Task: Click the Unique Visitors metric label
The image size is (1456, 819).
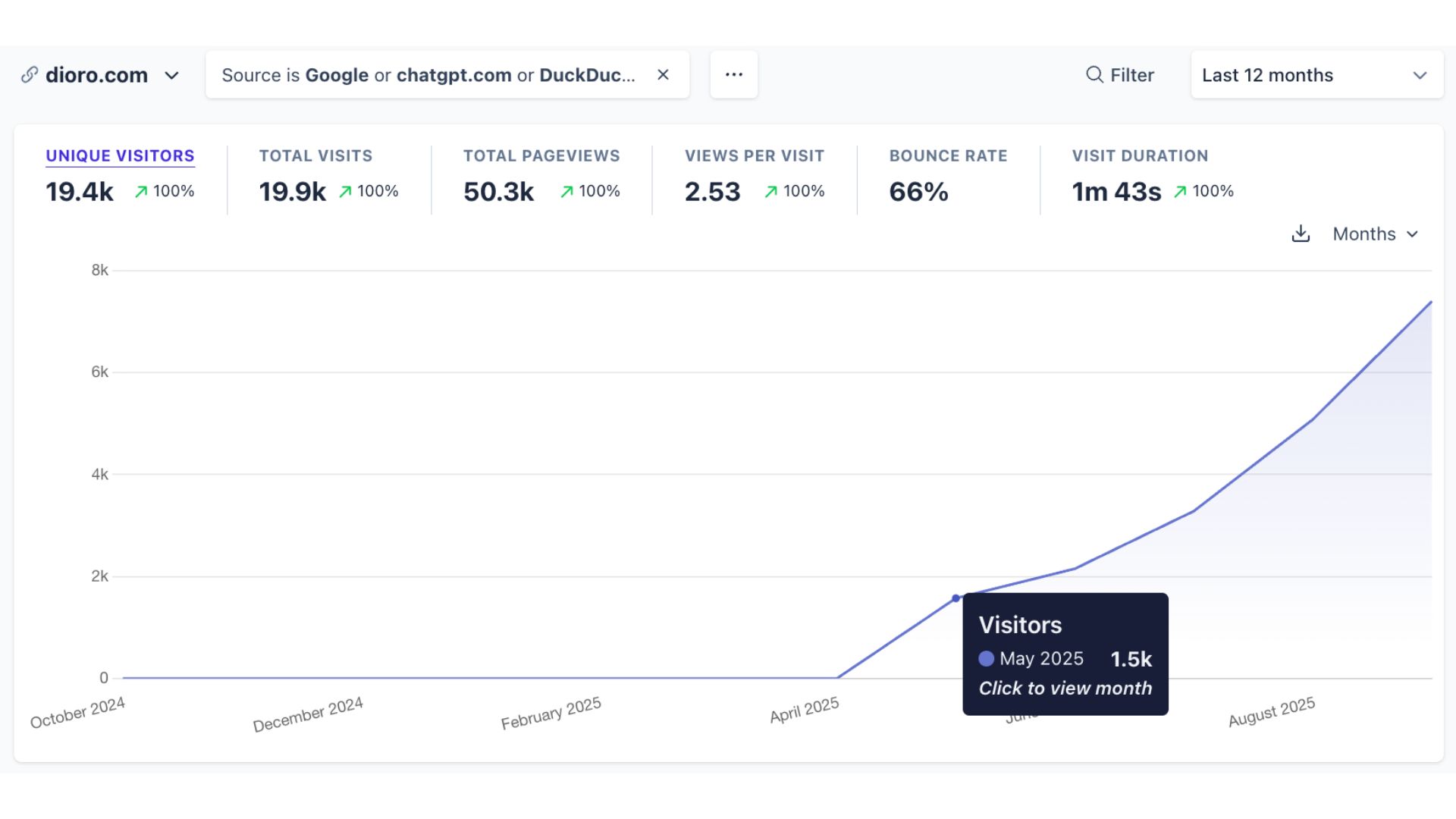Action: 120,155
